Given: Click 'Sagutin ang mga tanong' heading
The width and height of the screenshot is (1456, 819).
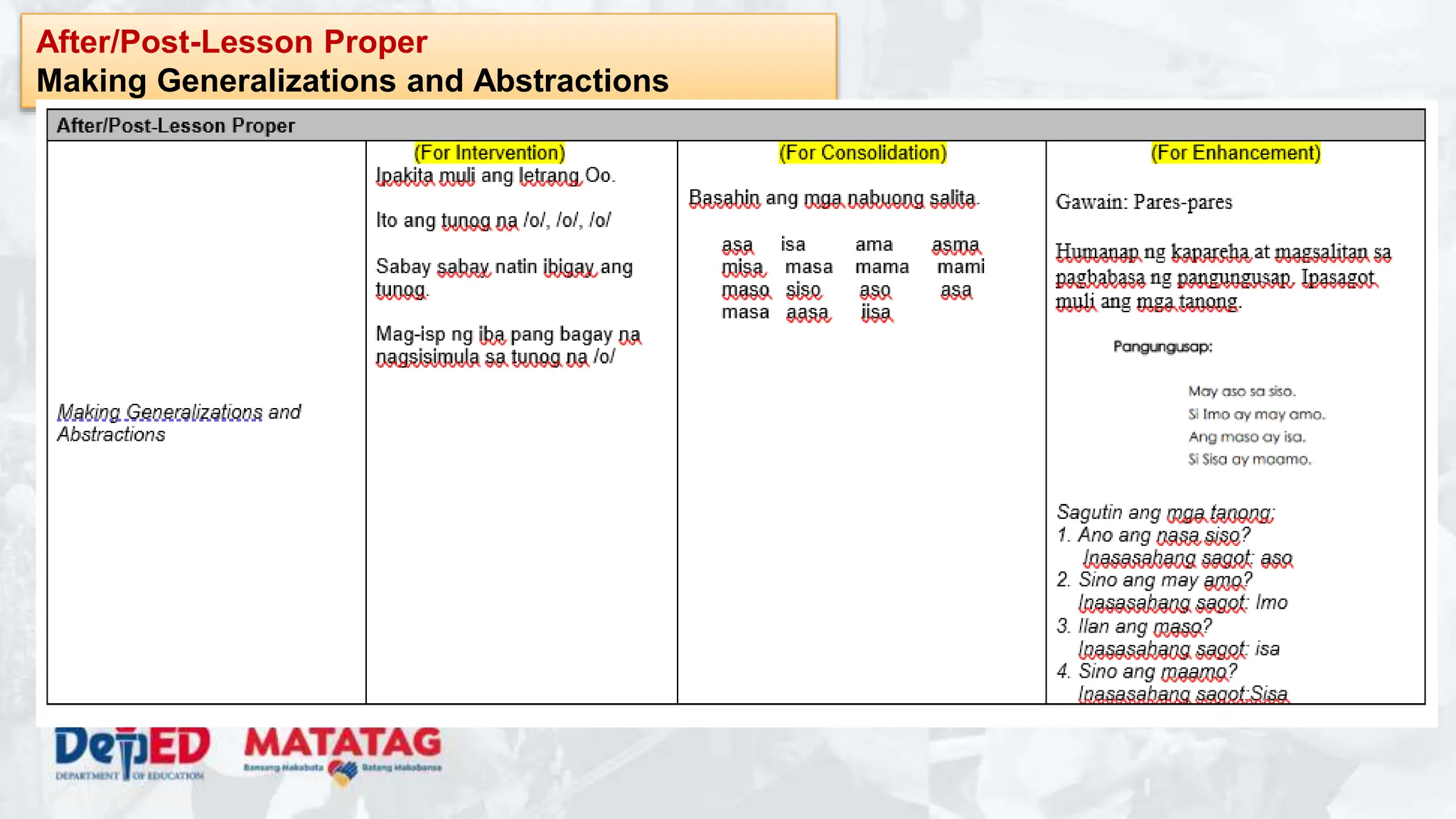Looking at the screenshot, I should [1165, 512].
